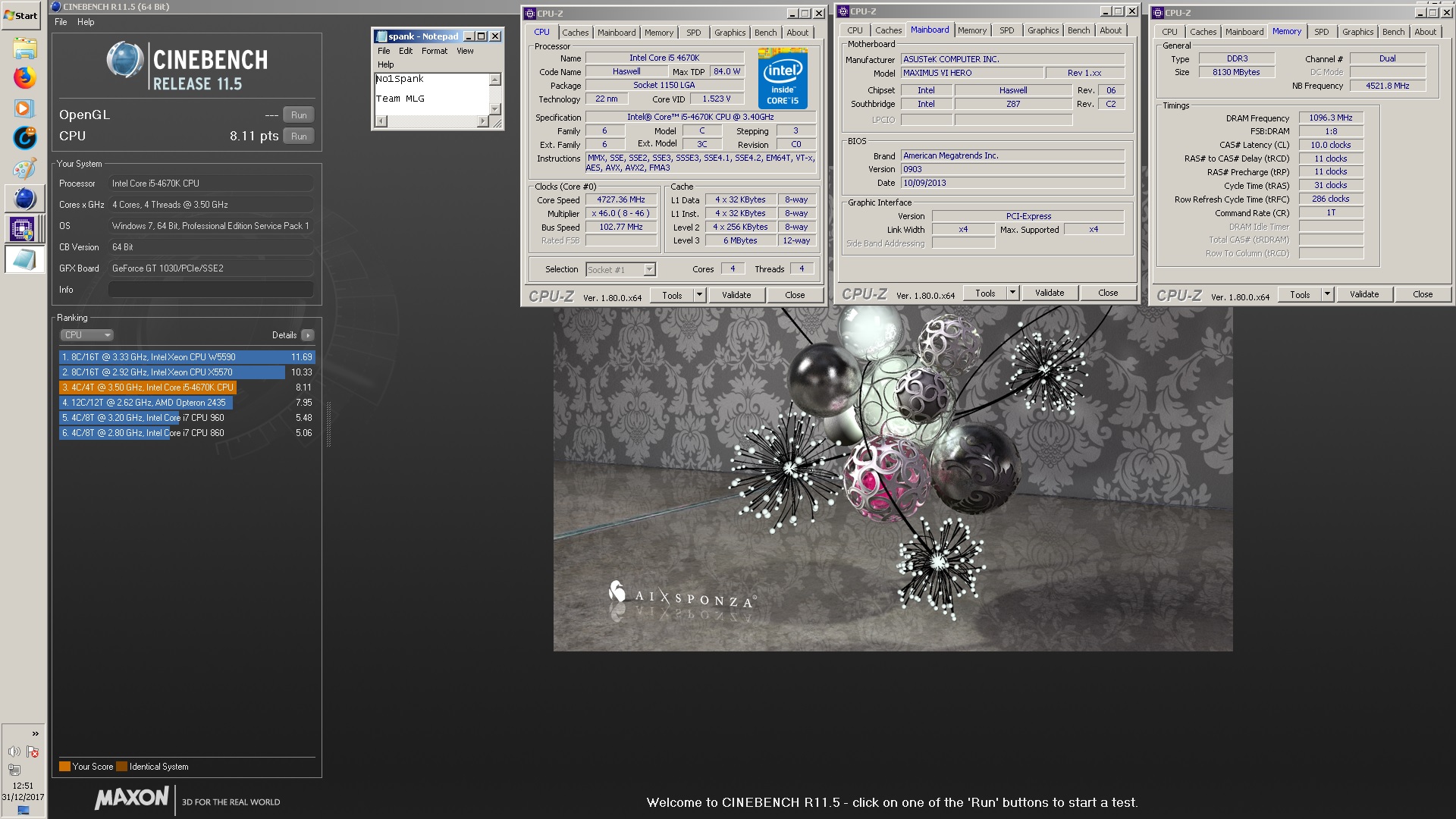Image resolution: width=1456 pixels, height=819 pixels.
Task: Click the Notepad title bar icon
Action: [381, 36]
